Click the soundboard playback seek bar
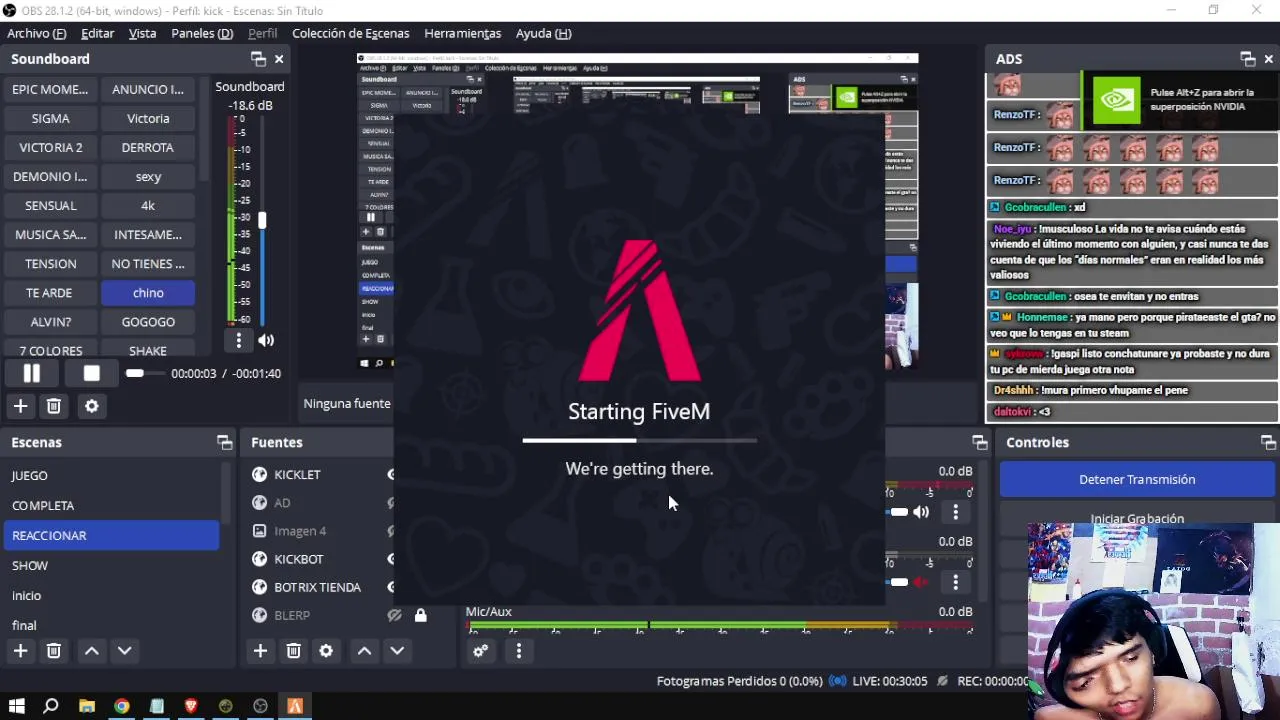Viewport: 1280px width, 720px height. (x=145, y=373)
